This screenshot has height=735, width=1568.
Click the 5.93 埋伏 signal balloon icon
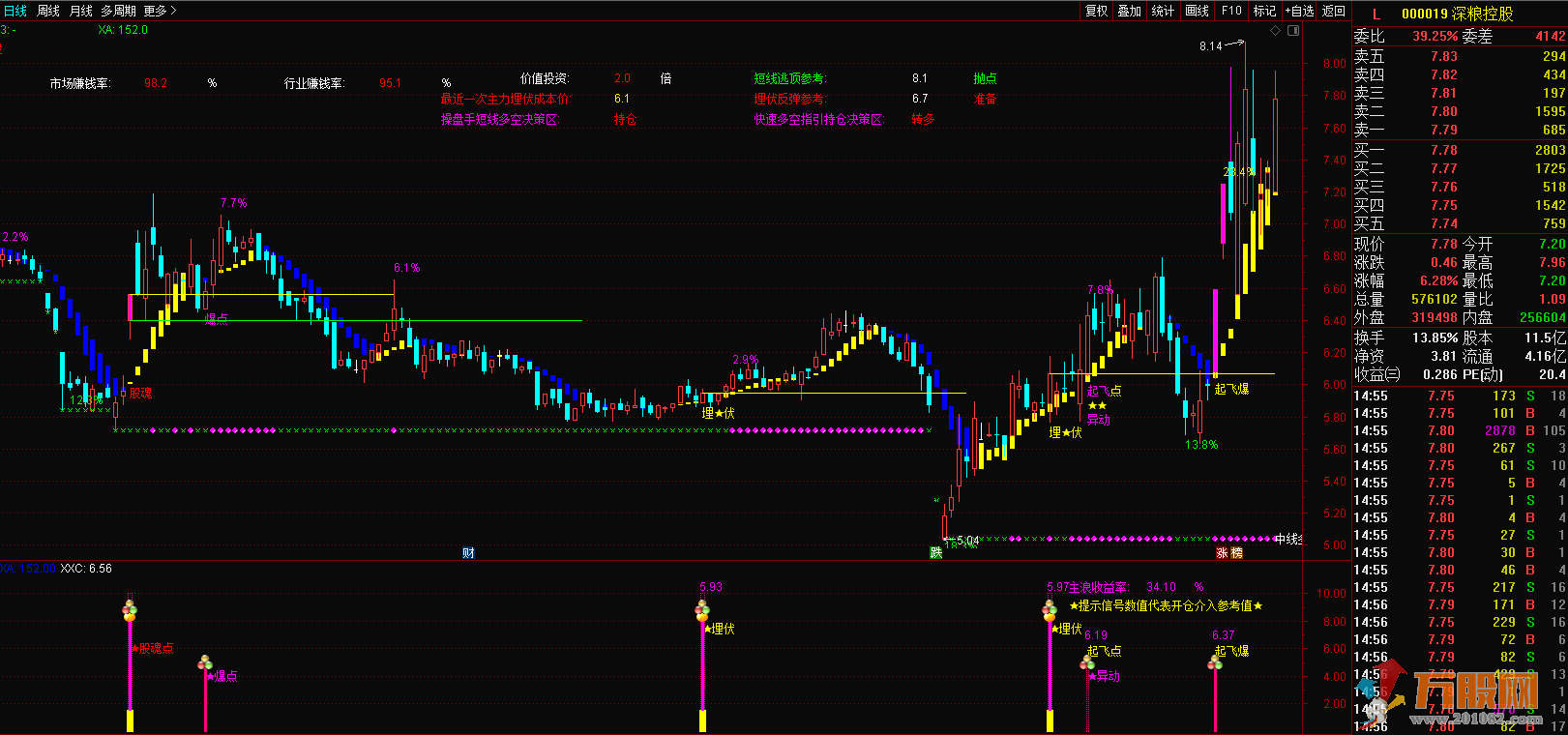[702, 610]
